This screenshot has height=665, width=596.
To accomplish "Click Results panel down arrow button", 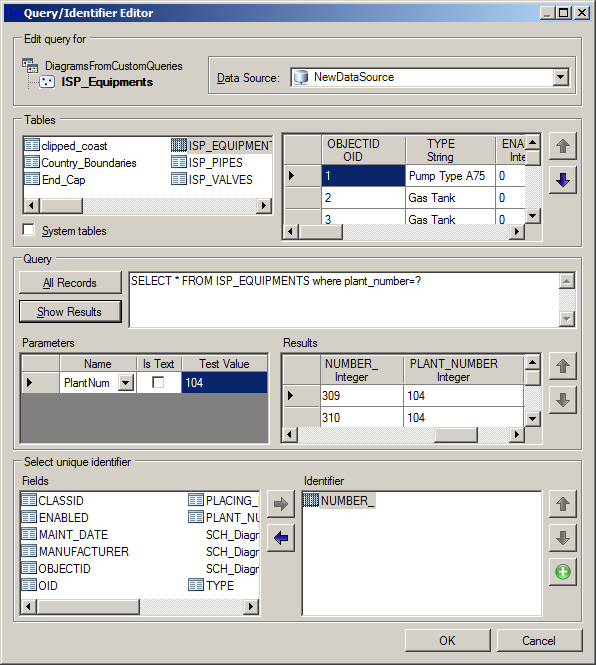I will [562, 400].
